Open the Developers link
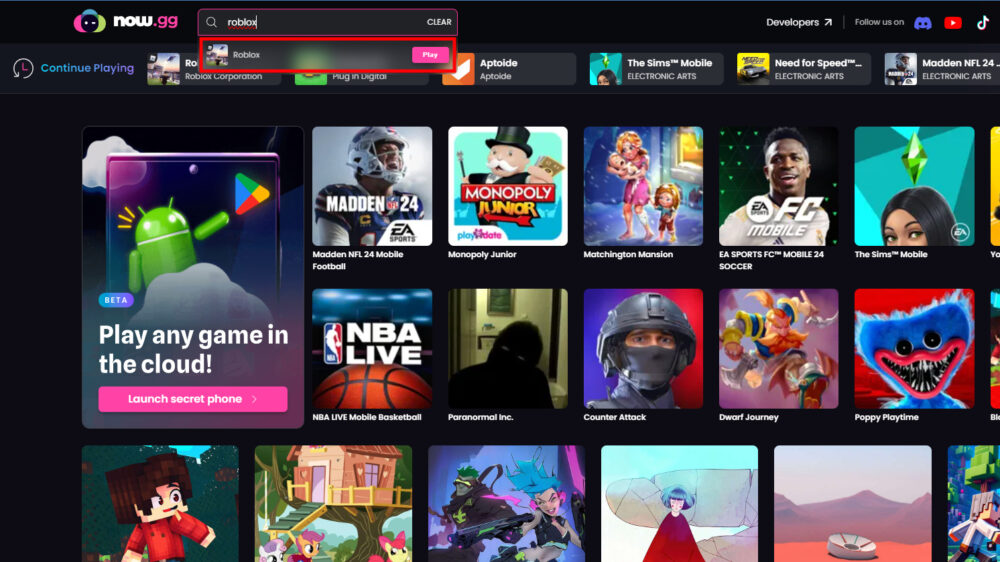 pyautogui.click(x=798, y=22)
